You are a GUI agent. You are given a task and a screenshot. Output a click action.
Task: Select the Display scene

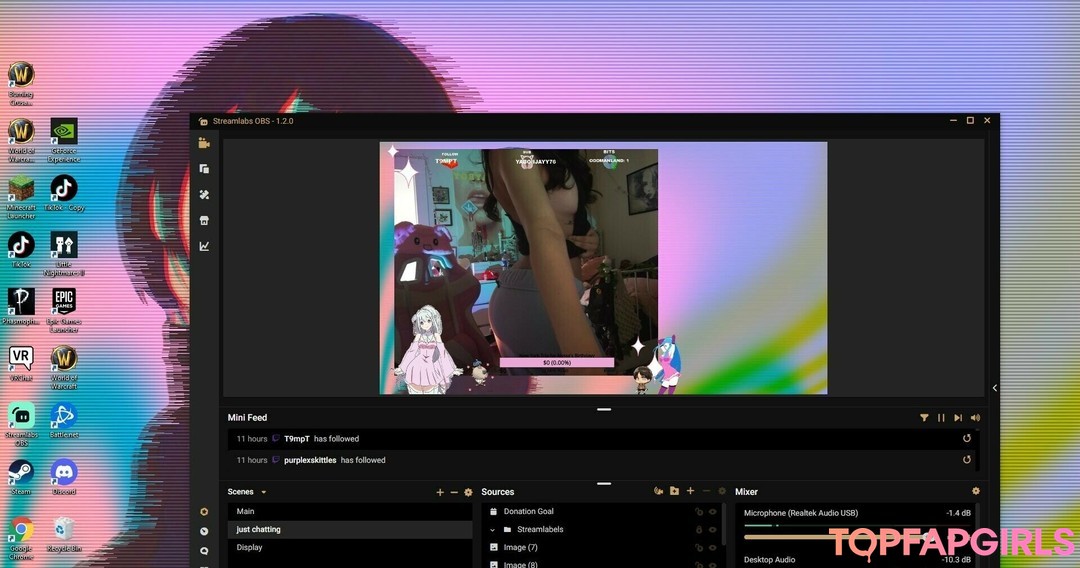[x=250, y=547]
